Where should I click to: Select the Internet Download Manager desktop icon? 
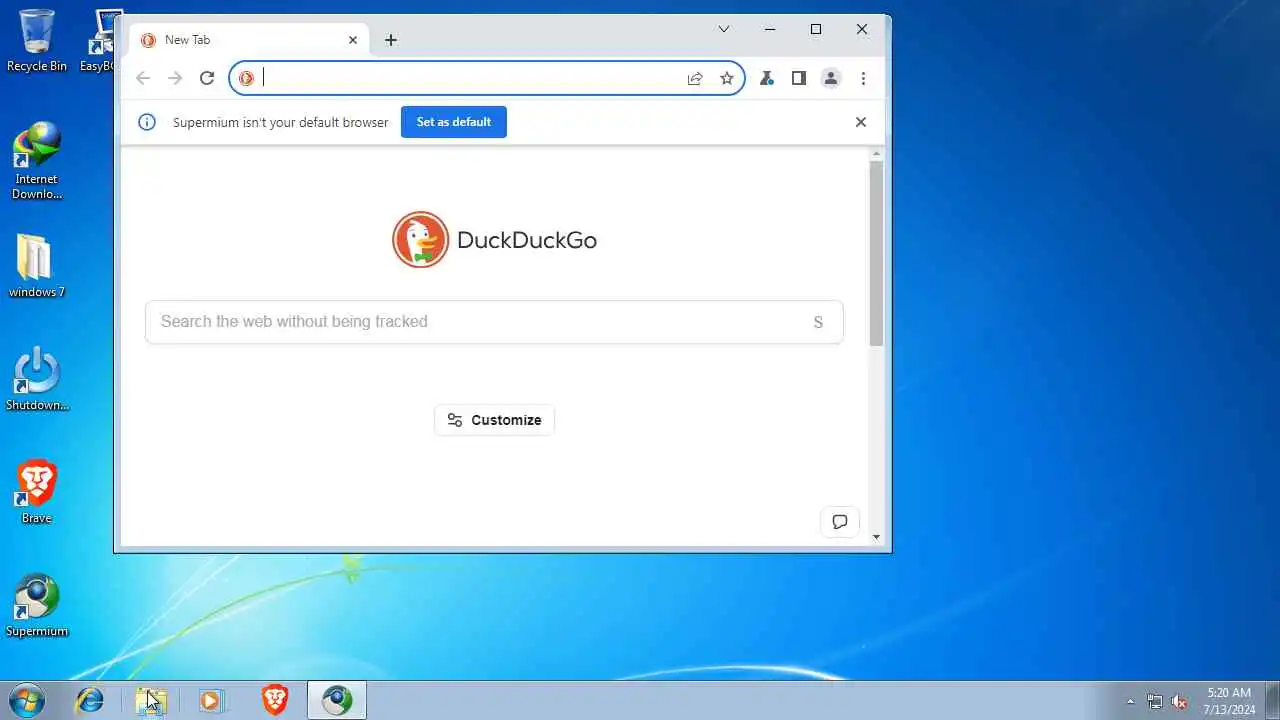(37, 162)
